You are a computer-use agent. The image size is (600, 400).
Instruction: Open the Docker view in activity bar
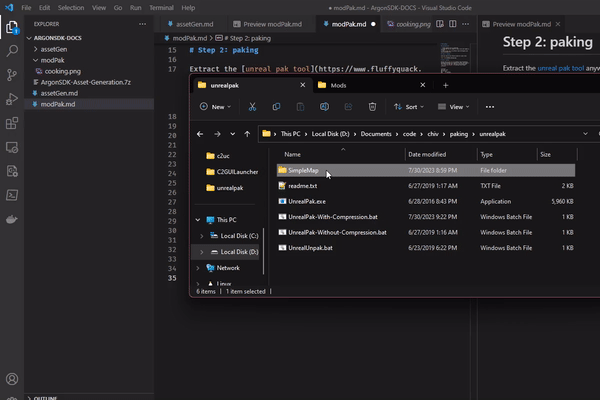point(12,219)
